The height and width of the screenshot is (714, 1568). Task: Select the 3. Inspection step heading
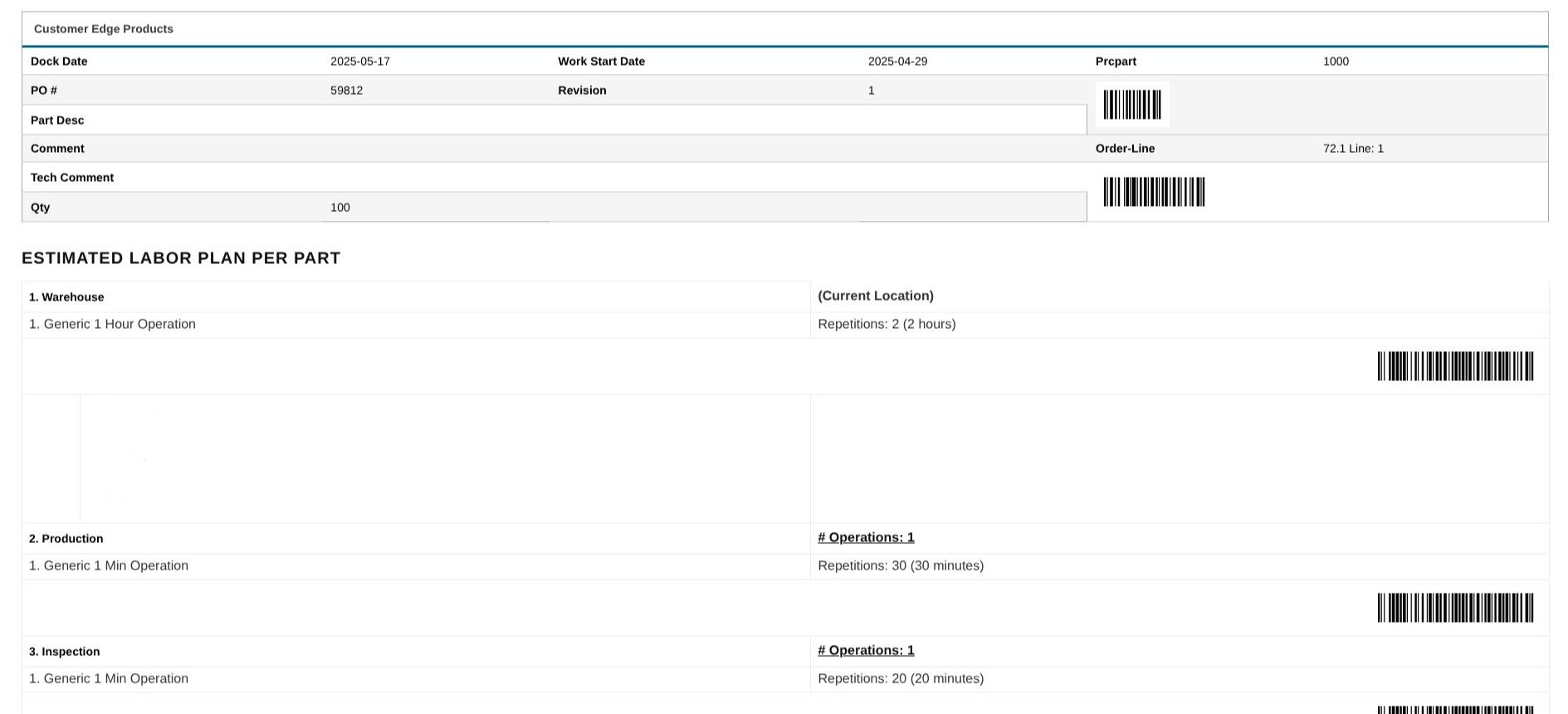(65, 652)
